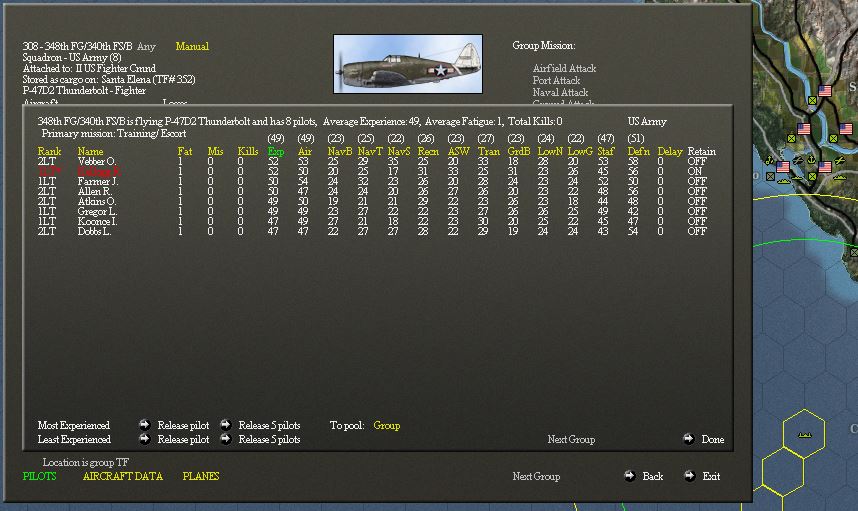Sort pilots by Recn column

(428, 151)
